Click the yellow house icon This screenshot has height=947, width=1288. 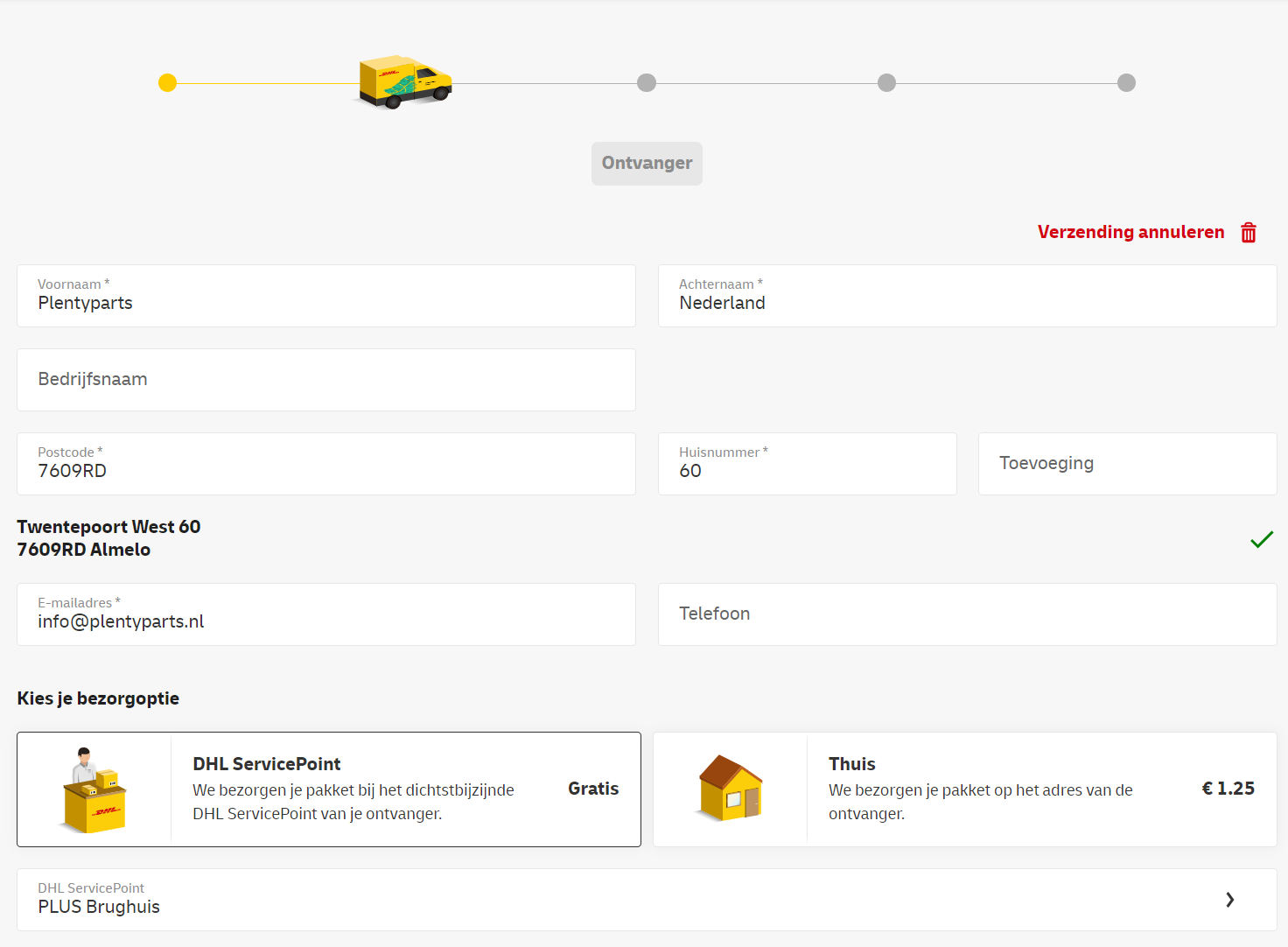point(731,788)
